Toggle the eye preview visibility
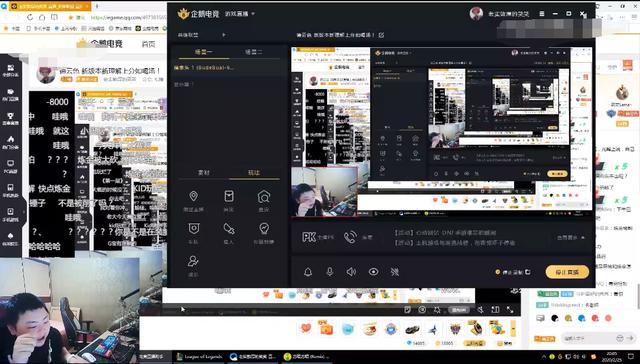 click(x=373, y=272)
